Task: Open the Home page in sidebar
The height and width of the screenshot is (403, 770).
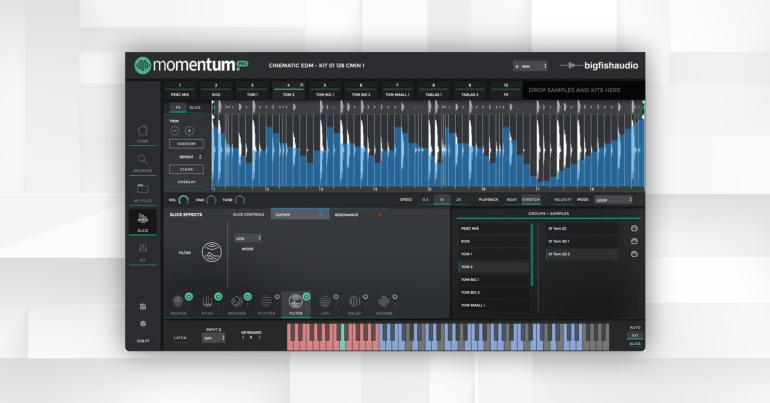Action: pos(143,131)
